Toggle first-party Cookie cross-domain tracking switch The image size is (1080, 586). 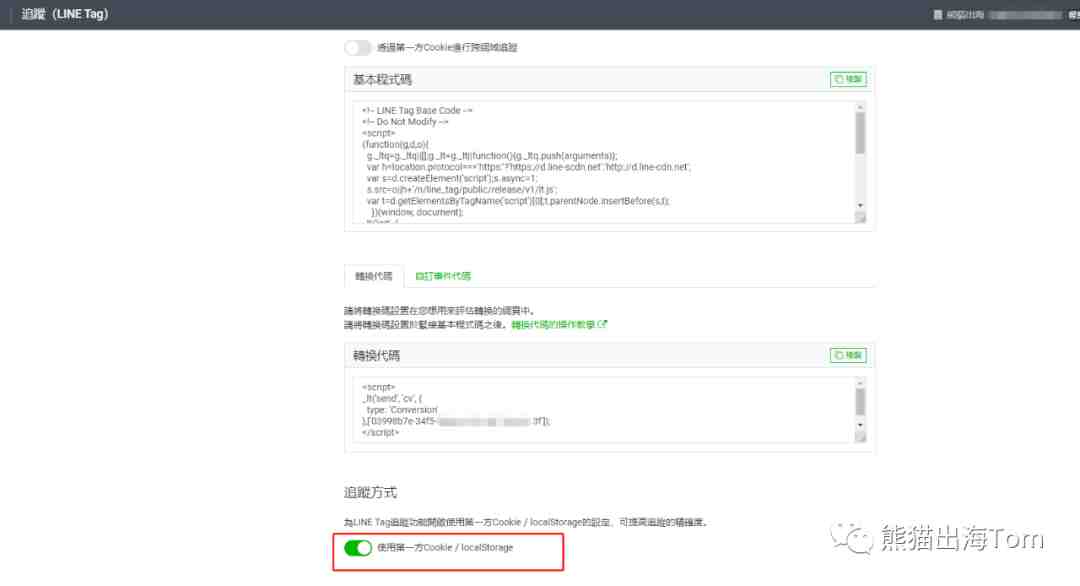(357, 48)
